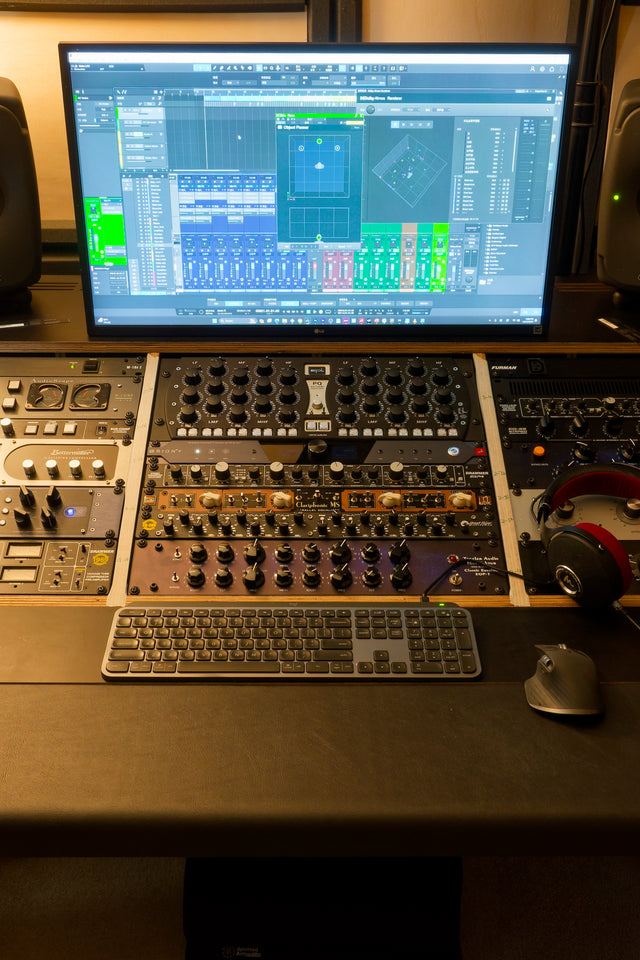640x960 pixels.
Task: Select the highlighted Object Selection tool in toolbar
Action: (201, 68)
